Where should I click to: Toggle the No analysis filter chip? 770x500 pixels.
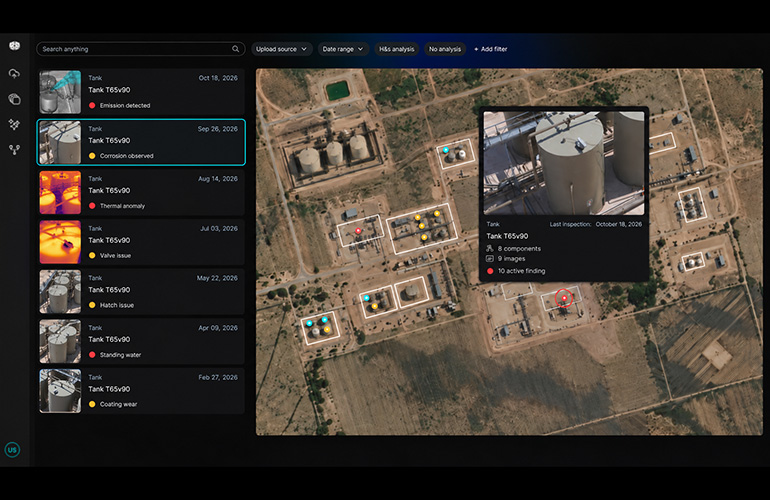[445, 49]
